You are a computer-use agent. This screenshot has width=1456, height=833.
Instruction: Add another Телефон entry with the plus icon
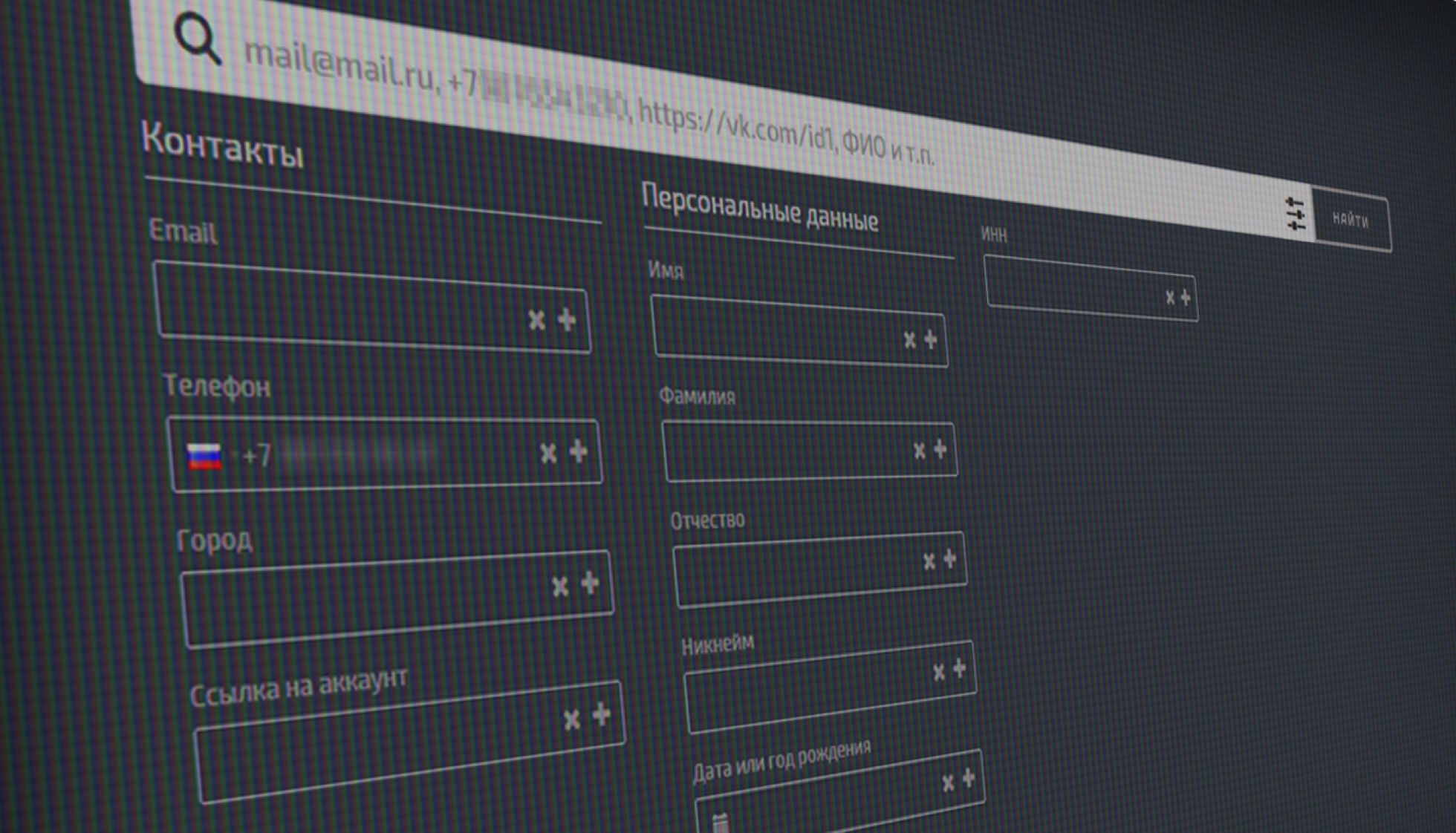[x=578, y=451]
